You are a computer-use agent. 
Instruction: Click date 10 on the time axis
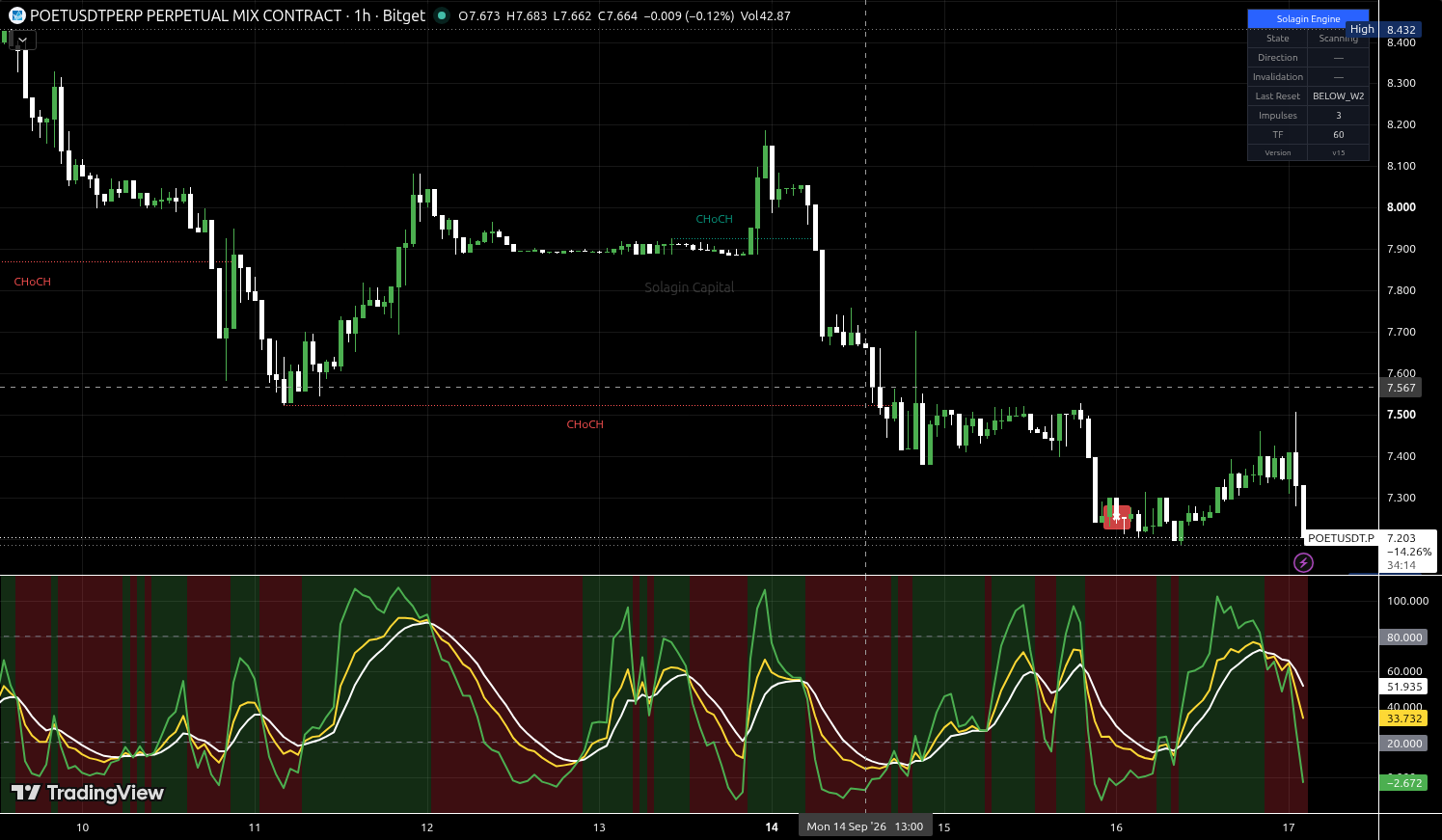[x=82, y=827]
